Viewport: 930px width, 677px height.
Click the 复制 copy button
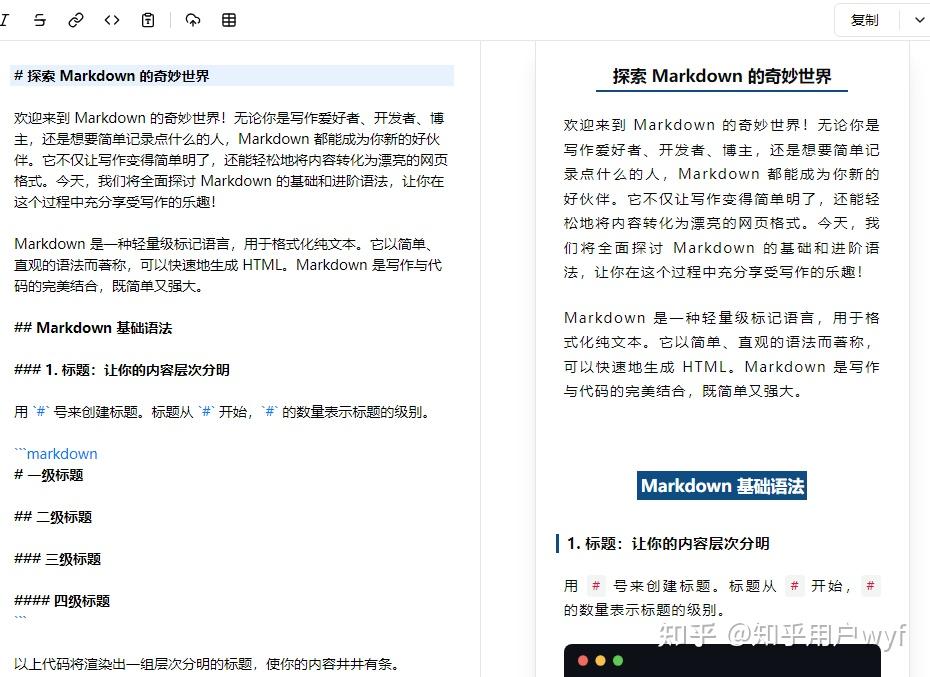pyautogui.click(x=863, y=19)
